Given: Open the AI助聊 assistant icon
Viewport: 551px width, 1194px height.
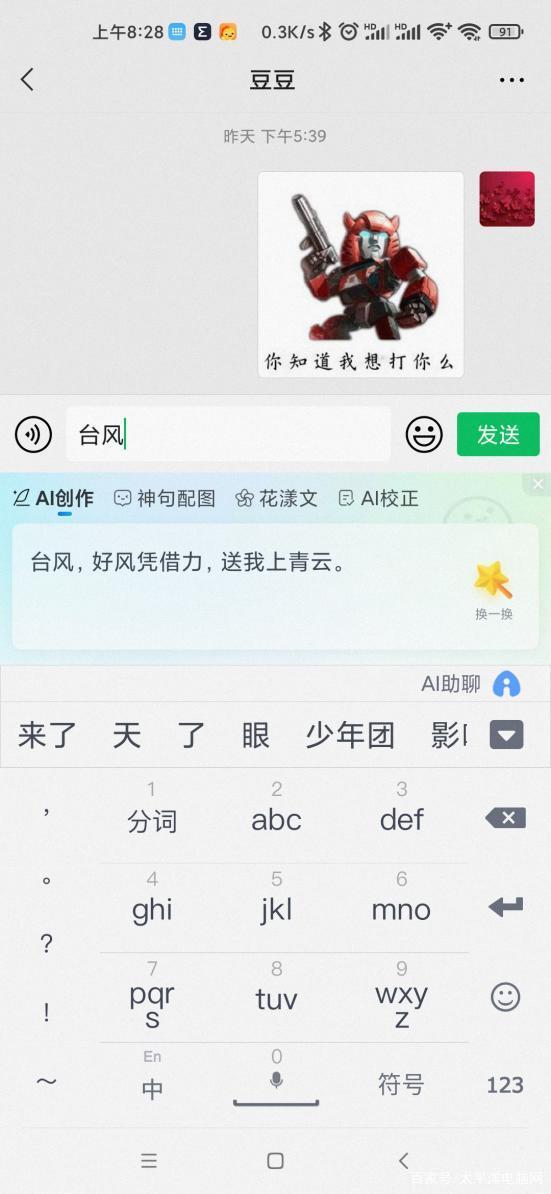Looking at the screenshot, I should [x=506, y=684].
